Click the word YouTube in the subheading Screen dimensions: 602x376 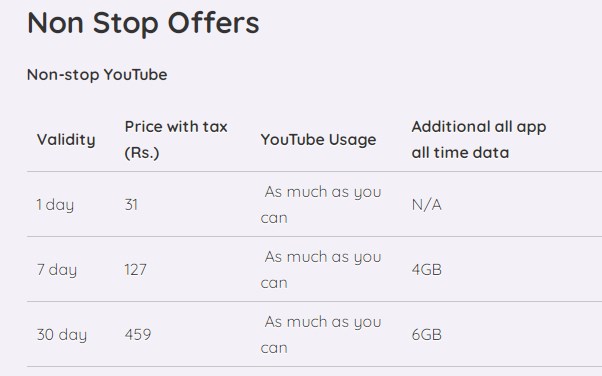[136, 75]
